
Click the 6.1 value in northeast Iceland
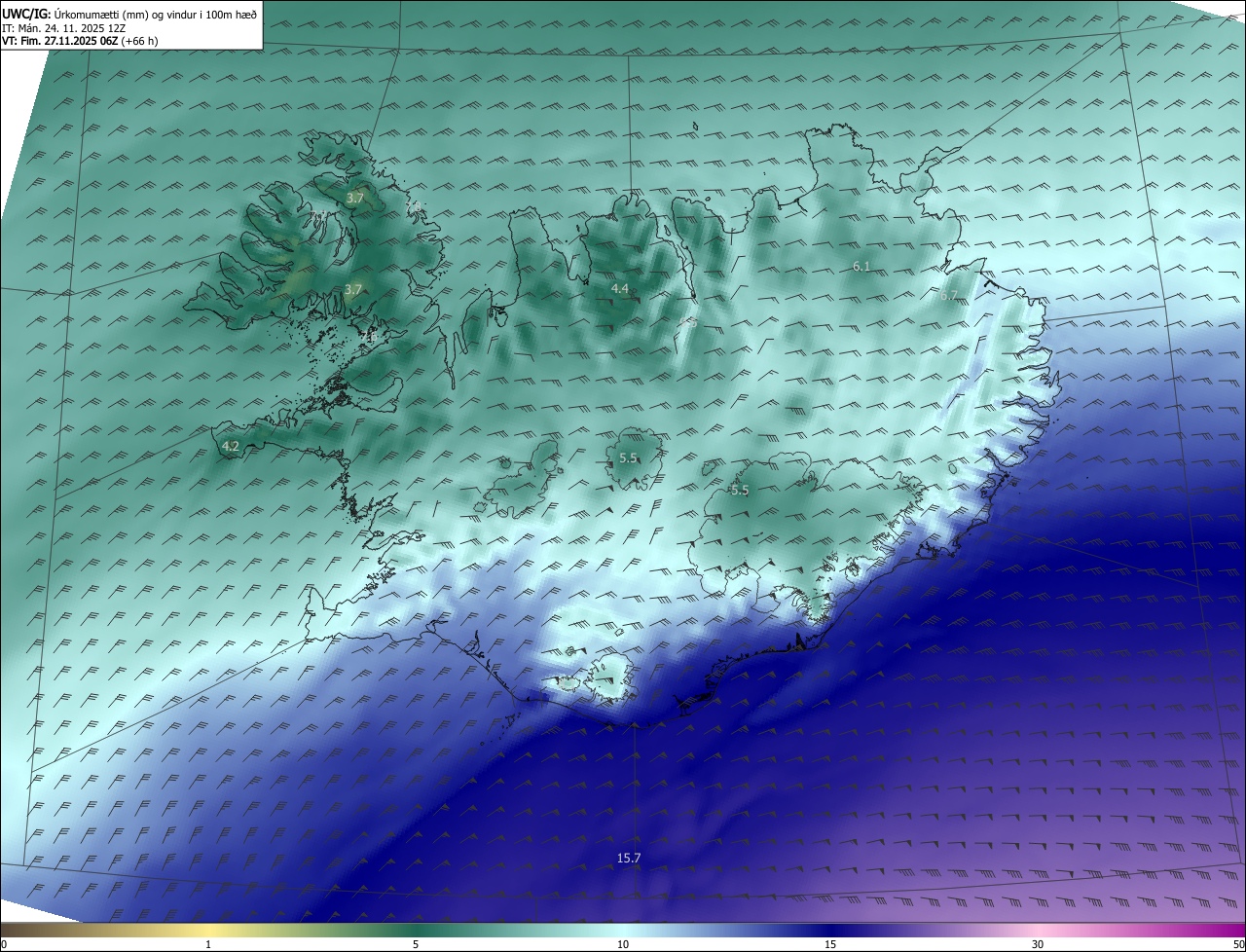(861, 266)
